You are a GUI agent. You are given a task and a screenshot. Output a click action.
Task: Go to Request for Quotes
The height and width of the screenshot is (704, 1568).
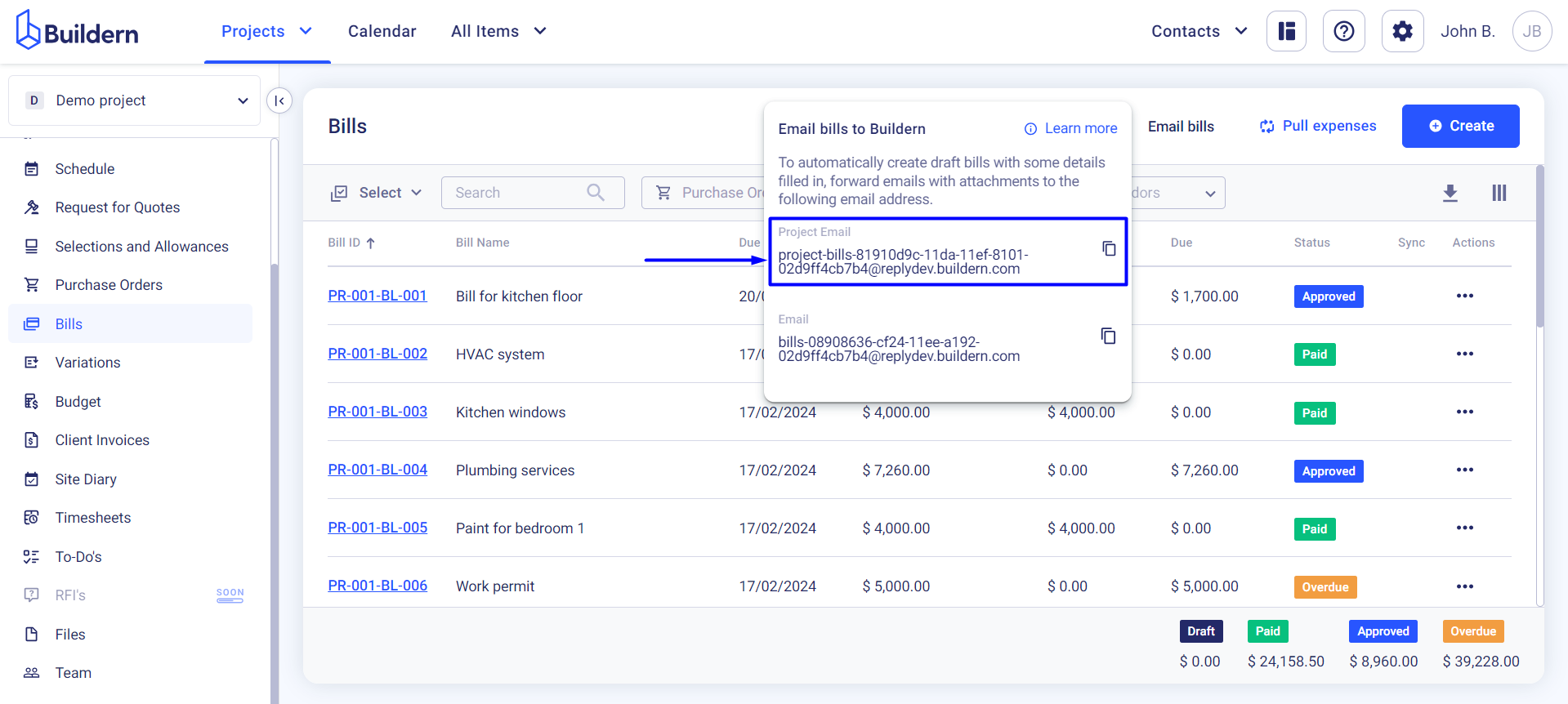118,207
